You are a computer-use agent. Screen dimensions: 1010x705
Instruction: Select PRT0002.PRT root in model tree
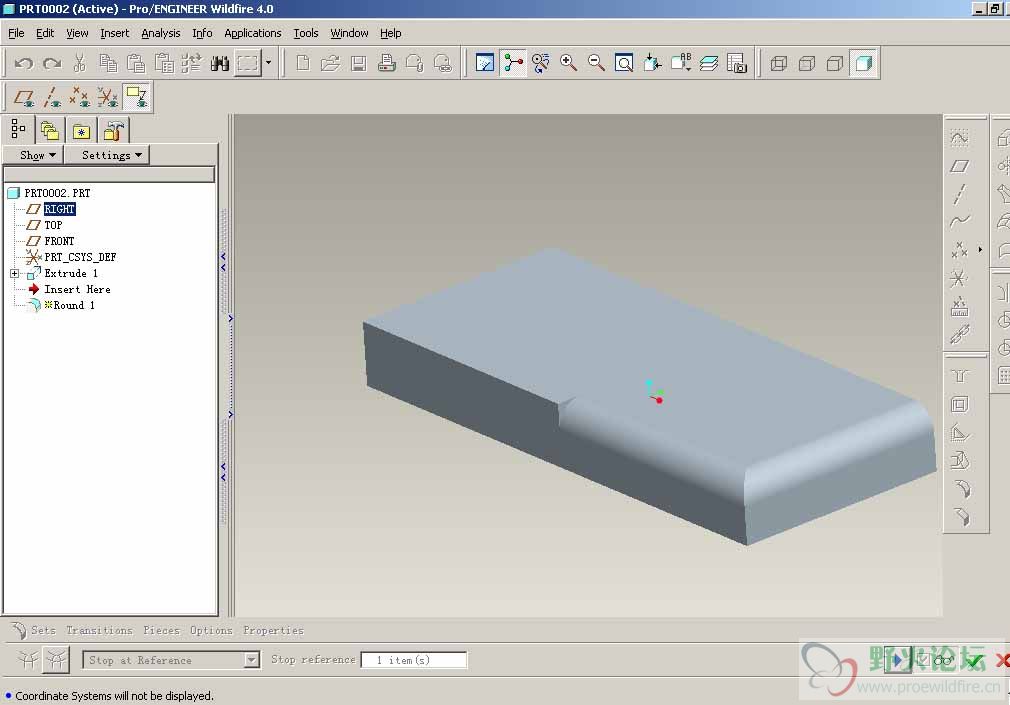(x=57, y=193)
